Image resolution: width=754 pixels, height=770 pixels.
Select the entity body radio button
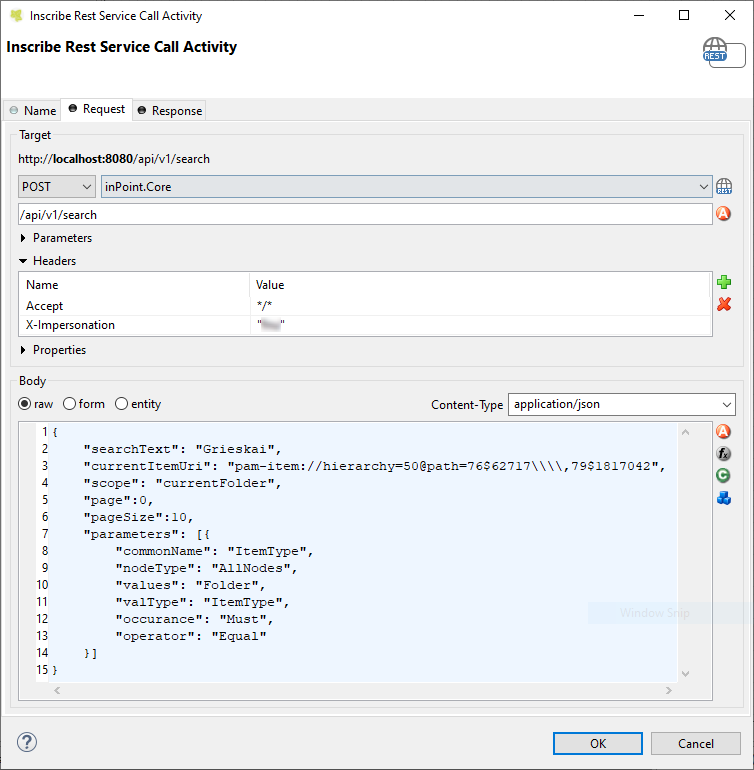[x=121, y=404]
